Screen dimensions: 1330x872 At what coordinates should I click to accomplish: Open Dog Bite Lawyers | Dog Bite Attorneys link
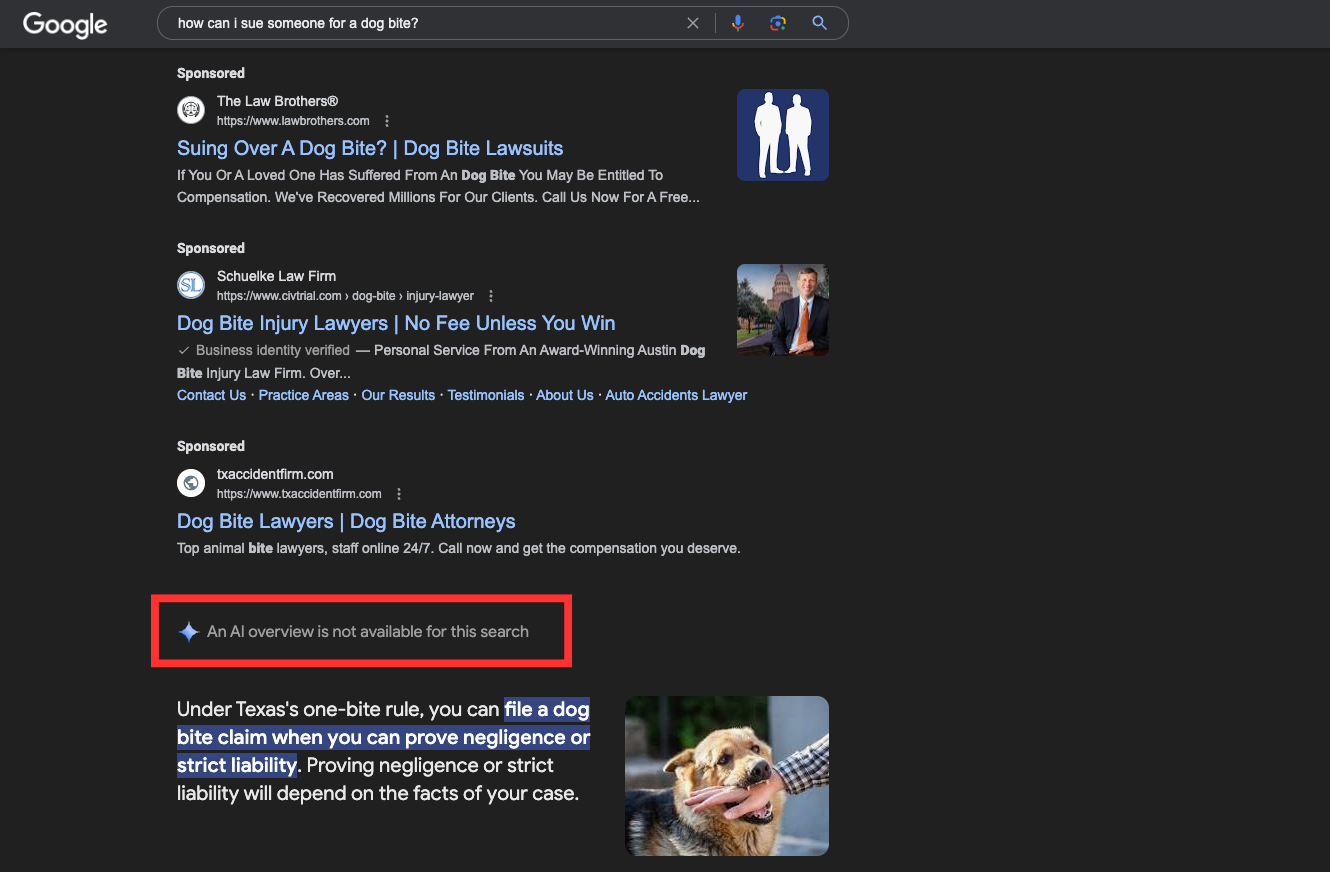346,521
